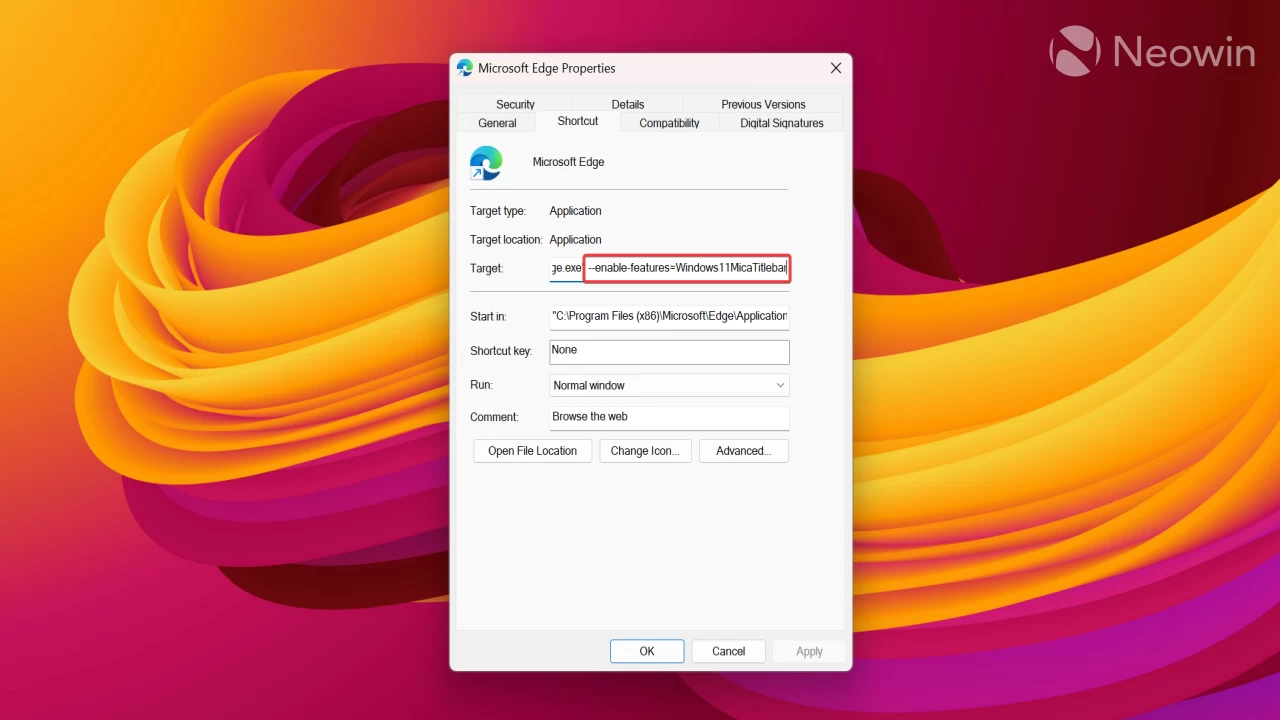Focus the Shortcut key field
1280x720 pixels.
click(x=669, y=351)
